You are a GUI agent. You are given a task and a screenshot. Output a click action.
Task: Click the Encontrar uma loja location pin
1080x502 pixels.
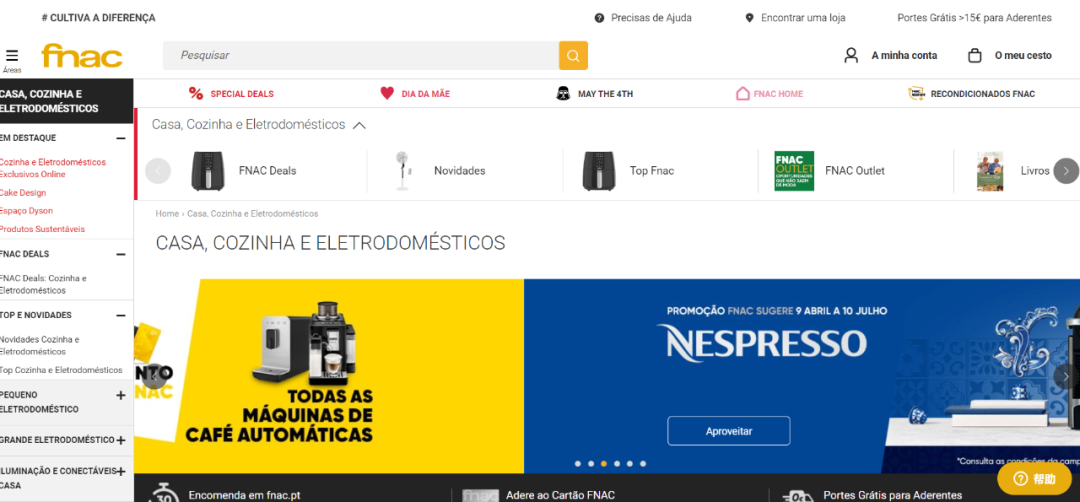pos(749,18)
